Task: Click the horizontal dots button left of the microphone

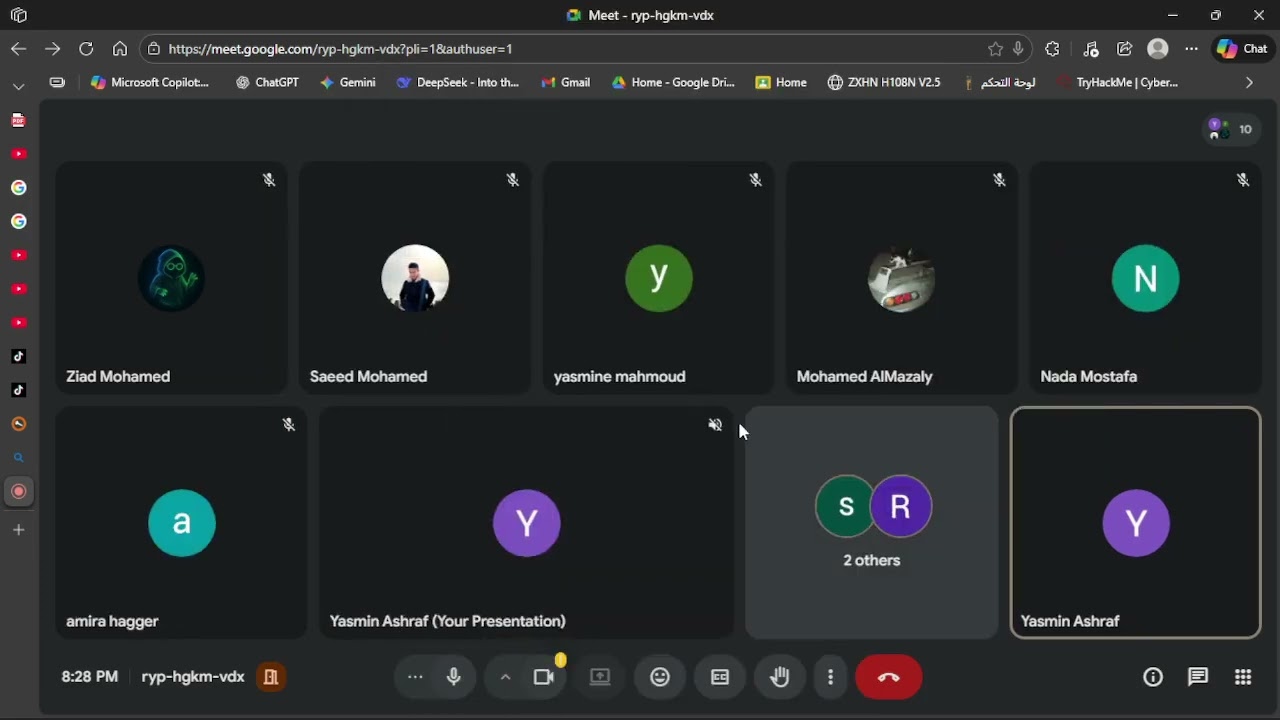Action: click(415, 677)
